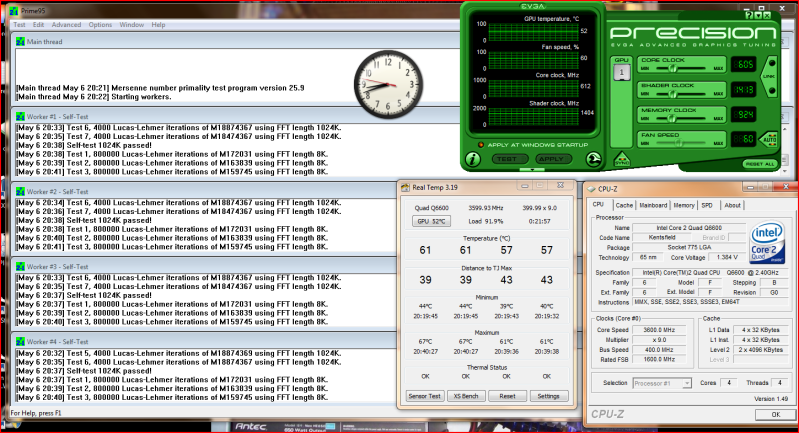Image resolution: width=799 pixels, height=433 pixels.
Task: Click OK in CPU-Z
Action: point(775,414)
